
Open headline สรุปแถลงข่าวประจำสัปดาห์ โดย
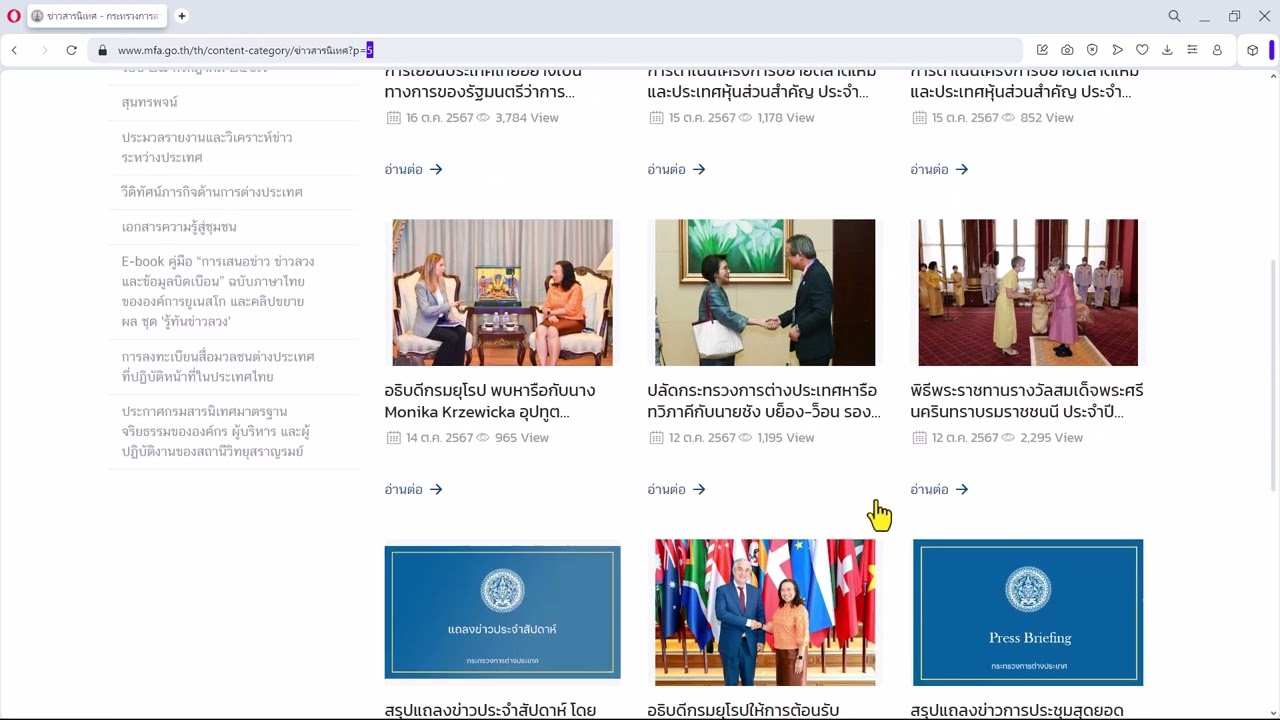[x=490, y=710]
